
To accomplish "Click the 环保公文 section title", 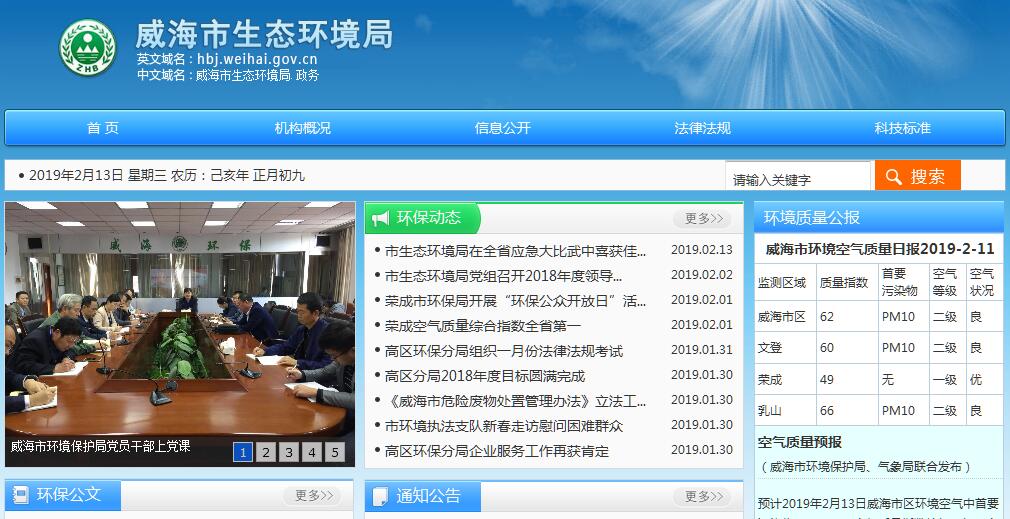I will [69, 495].
